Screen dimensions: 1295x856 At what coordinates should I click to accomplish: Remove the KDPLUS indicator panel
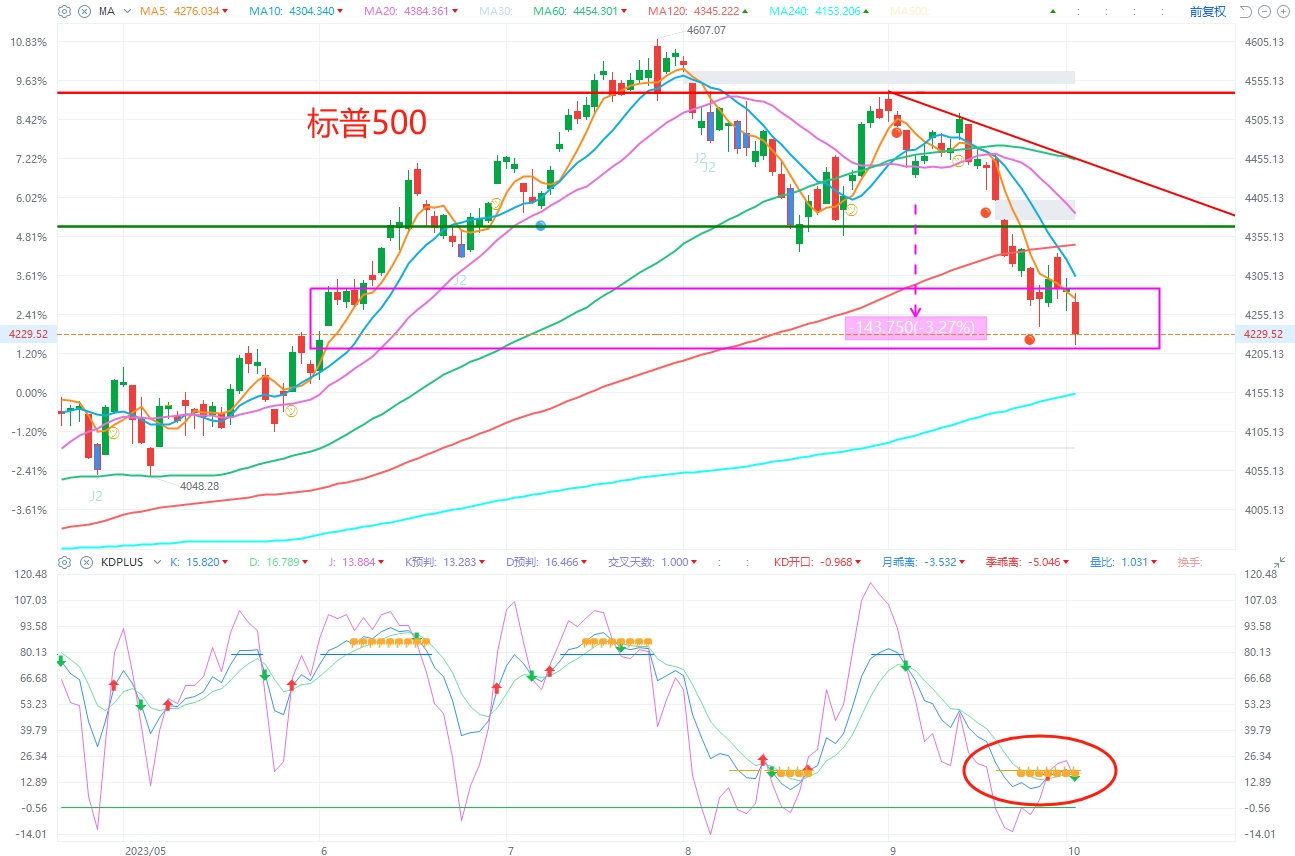(86, 562)
